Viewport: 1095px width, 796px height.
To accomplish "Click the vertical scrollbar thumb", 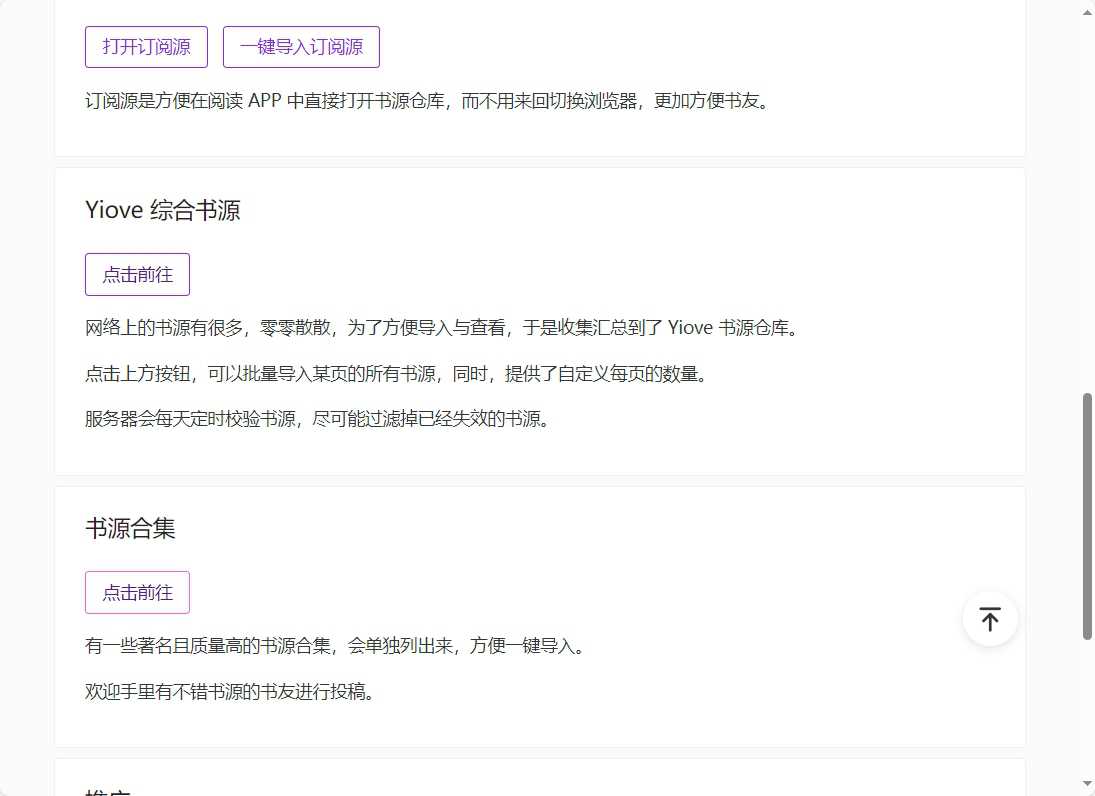I will [1087, 515].
